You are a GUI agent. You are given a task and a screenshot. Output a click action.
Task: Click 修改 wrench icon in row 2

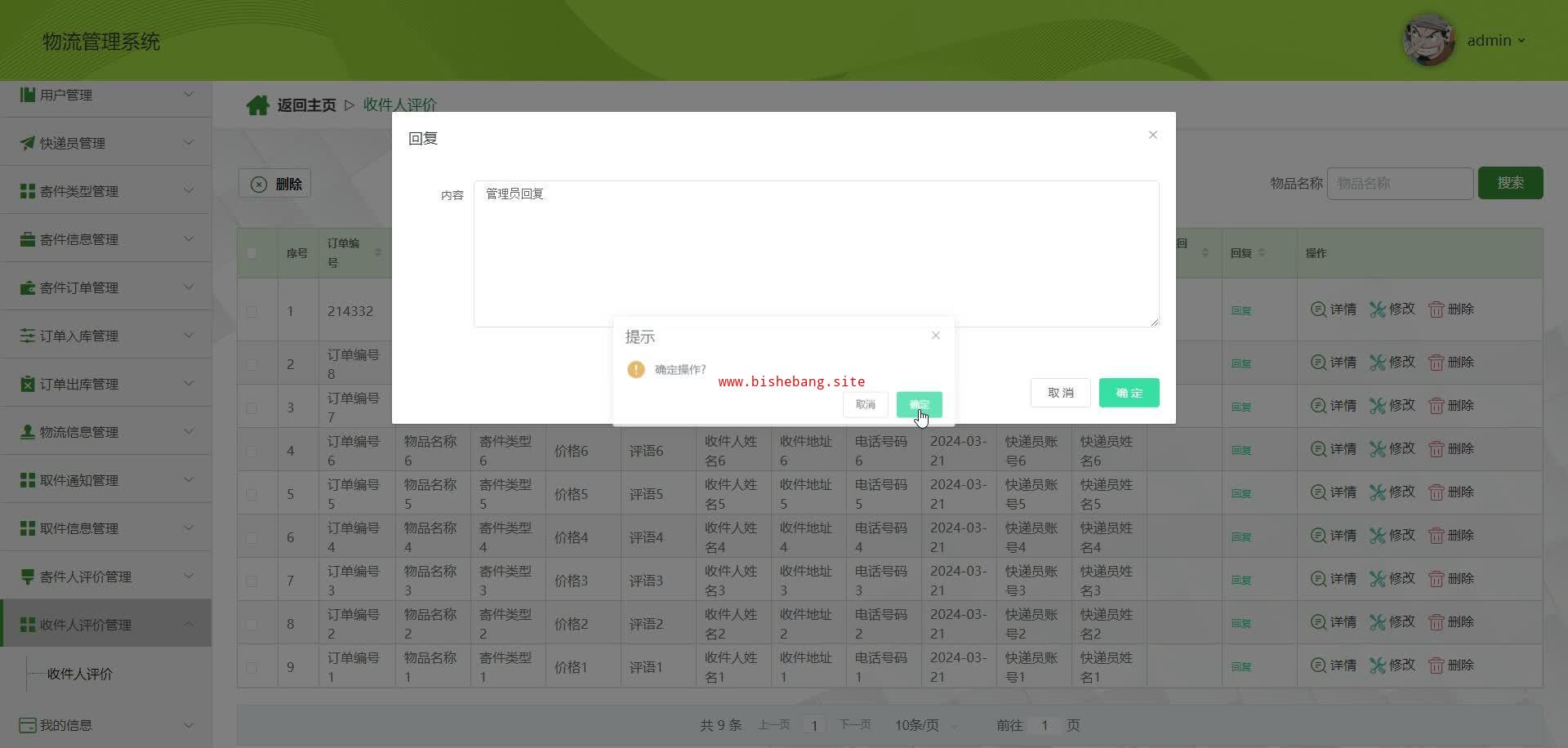click(x=1378, y=363)
